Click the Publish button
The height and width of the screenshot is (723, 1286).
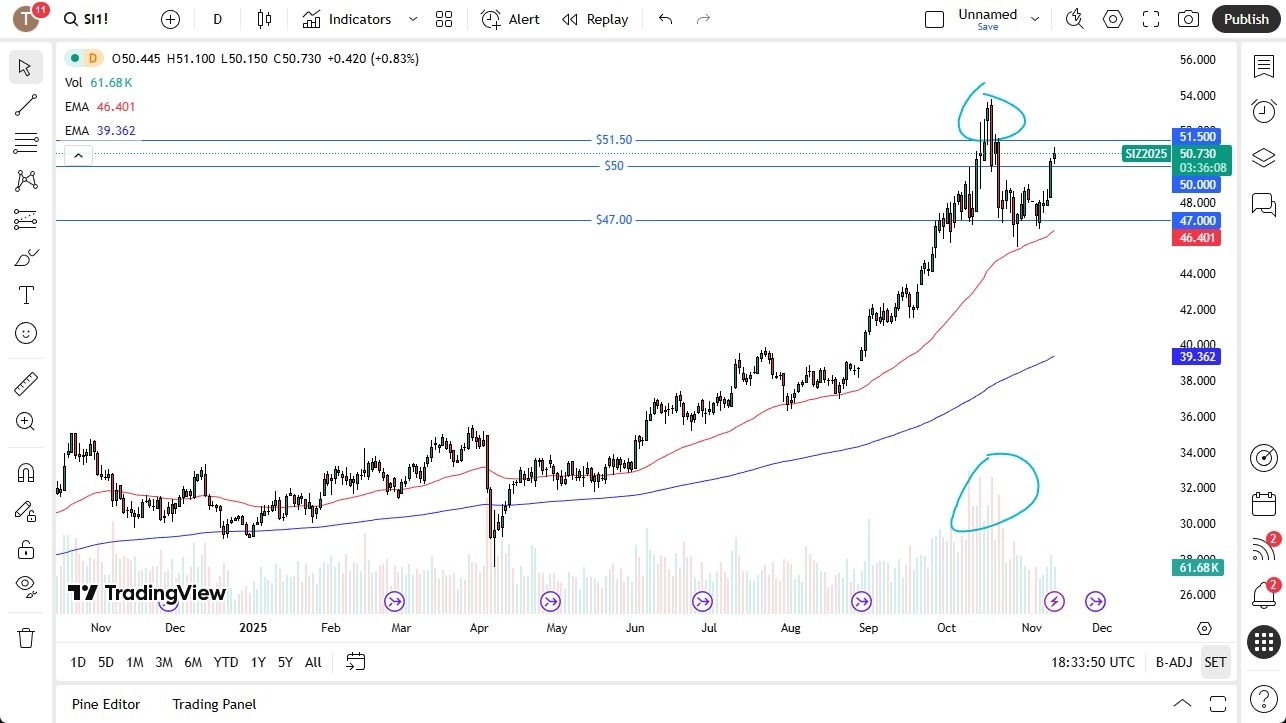(1245, 18)
